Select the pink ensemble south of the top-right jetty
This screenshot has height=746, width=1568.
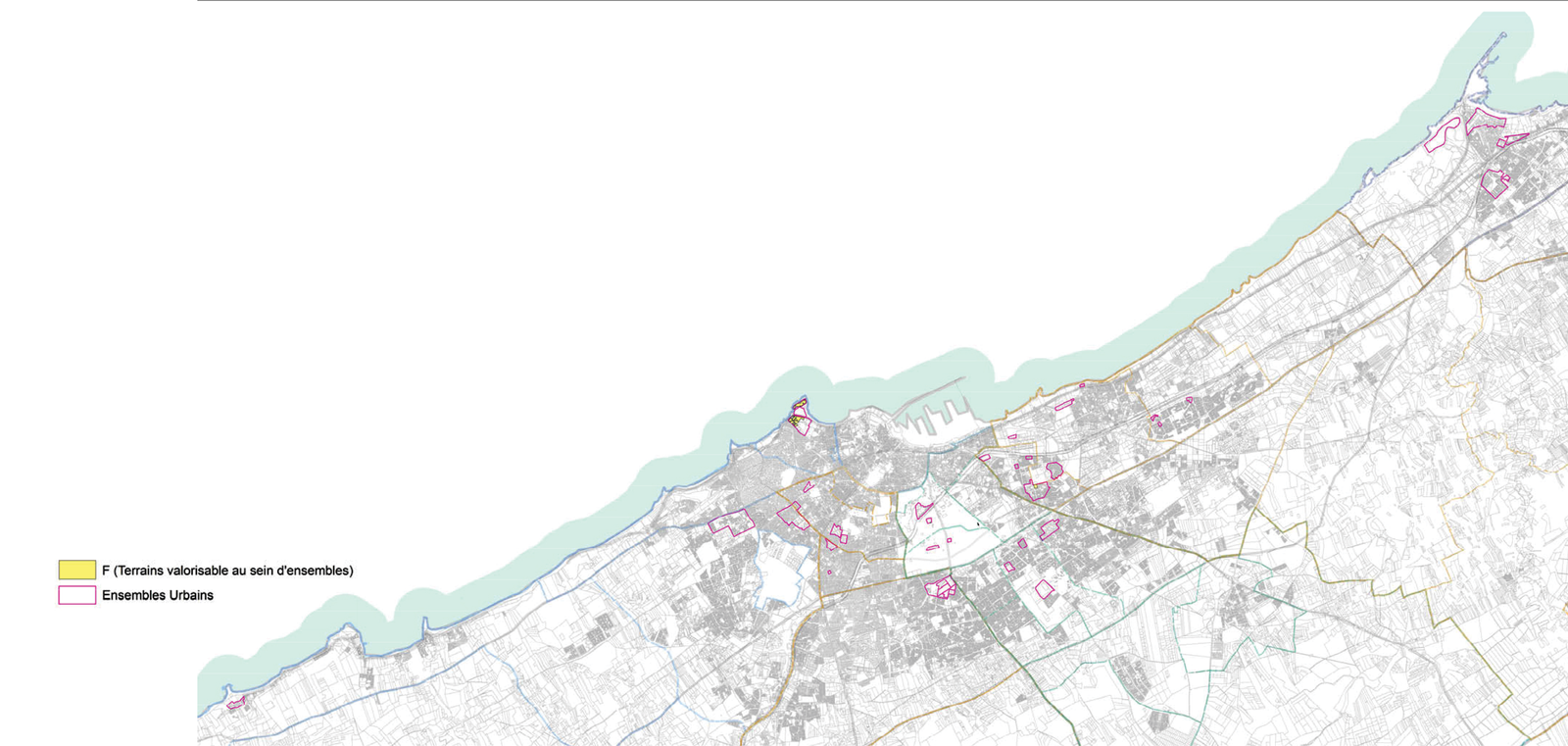coord(1494,183)
